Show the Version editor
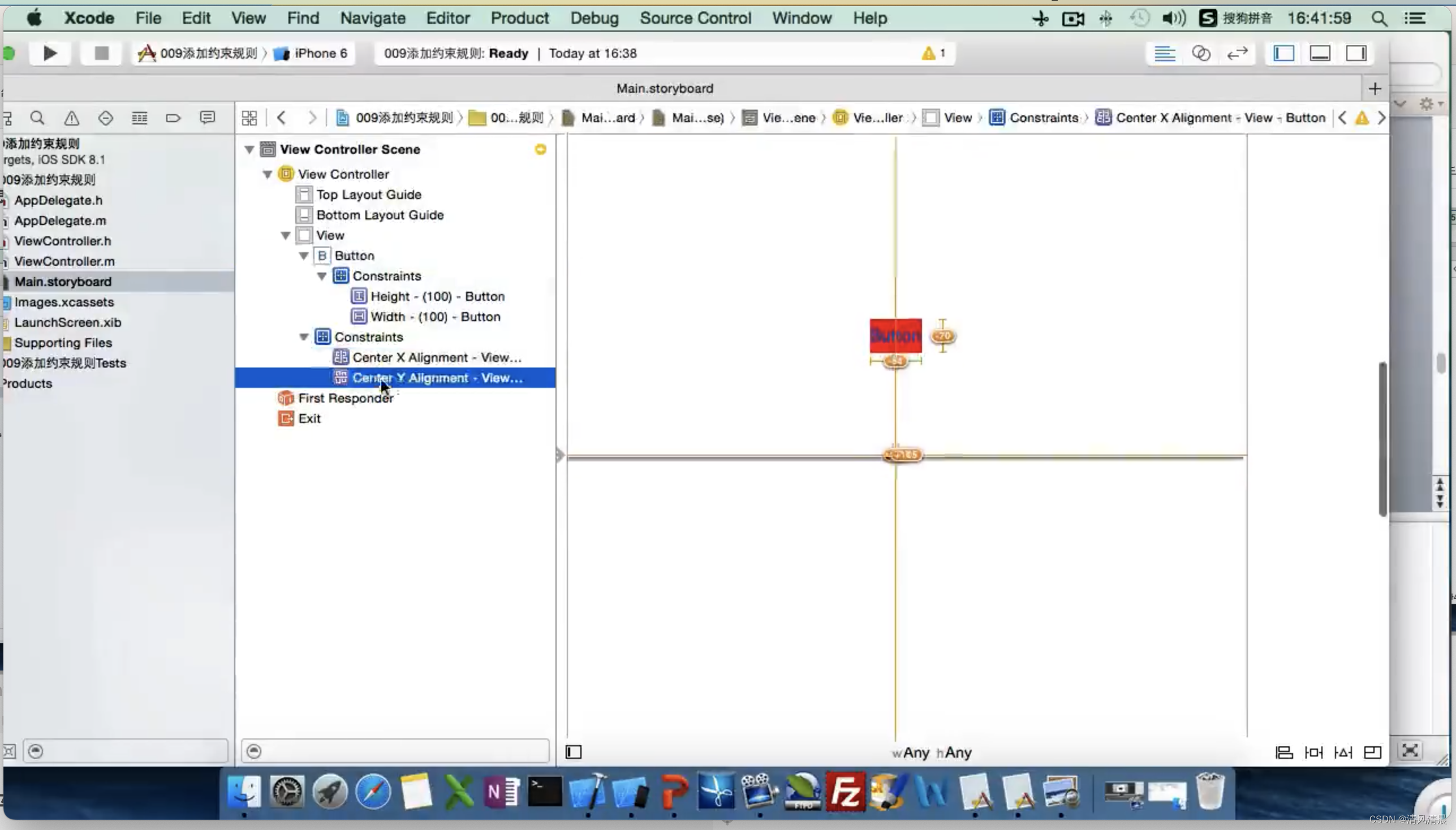Screen dimensions: 1456x830 pos(1237,53)
